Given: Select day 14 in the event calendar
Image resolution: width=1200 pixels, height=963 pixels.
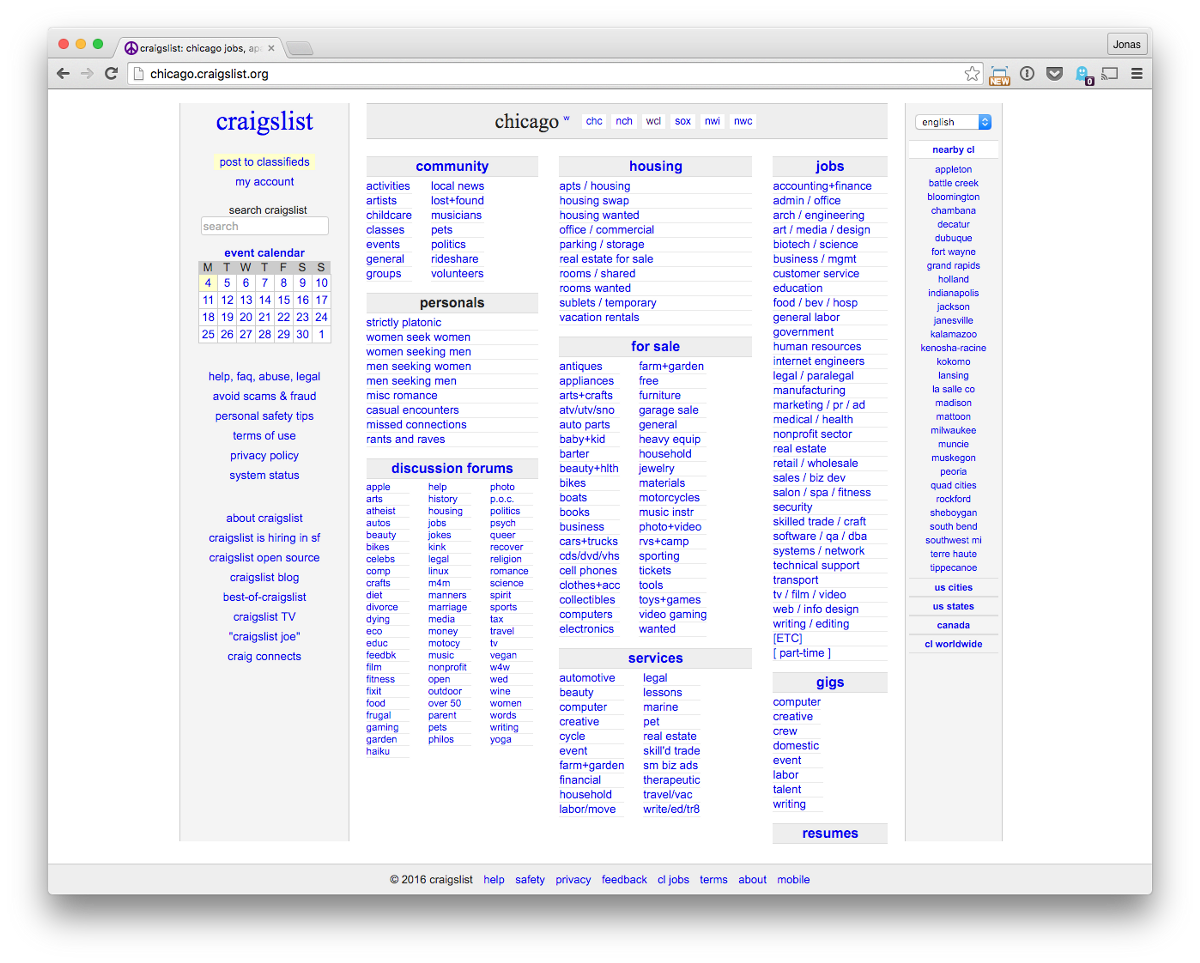Looking at the screenshot, I should [265, 300].
